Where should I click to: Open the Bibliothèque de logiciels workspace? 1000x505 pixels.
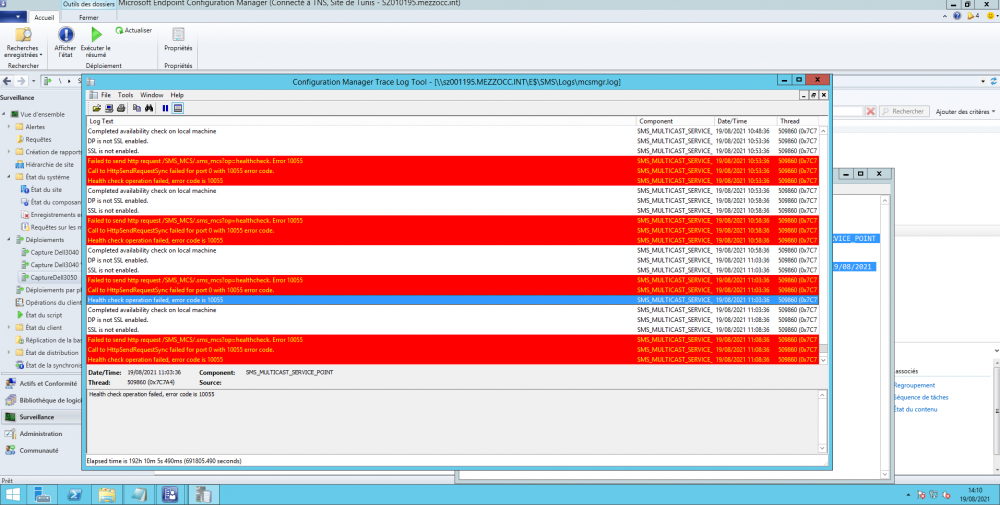[41, 400]
